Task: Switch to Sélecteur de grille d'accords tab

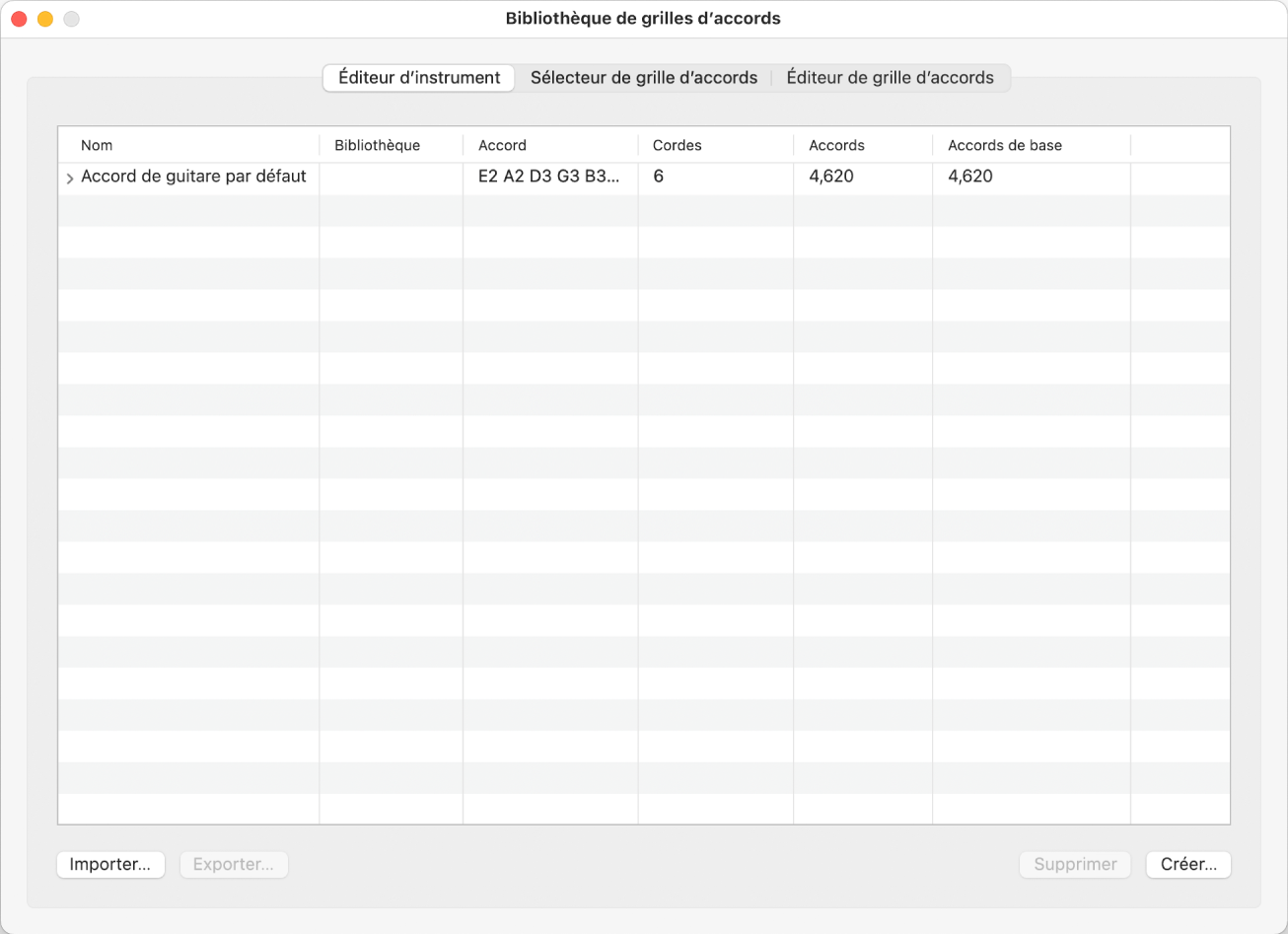Action: point(643,78)
